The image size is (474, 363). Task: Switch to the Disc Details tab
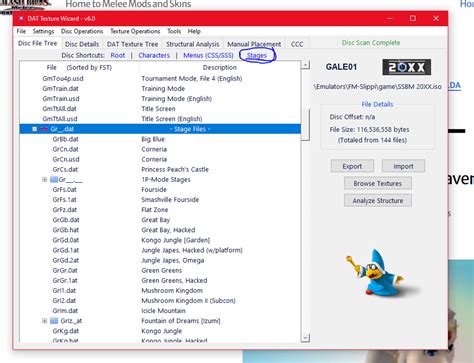[x=82, y=44]
